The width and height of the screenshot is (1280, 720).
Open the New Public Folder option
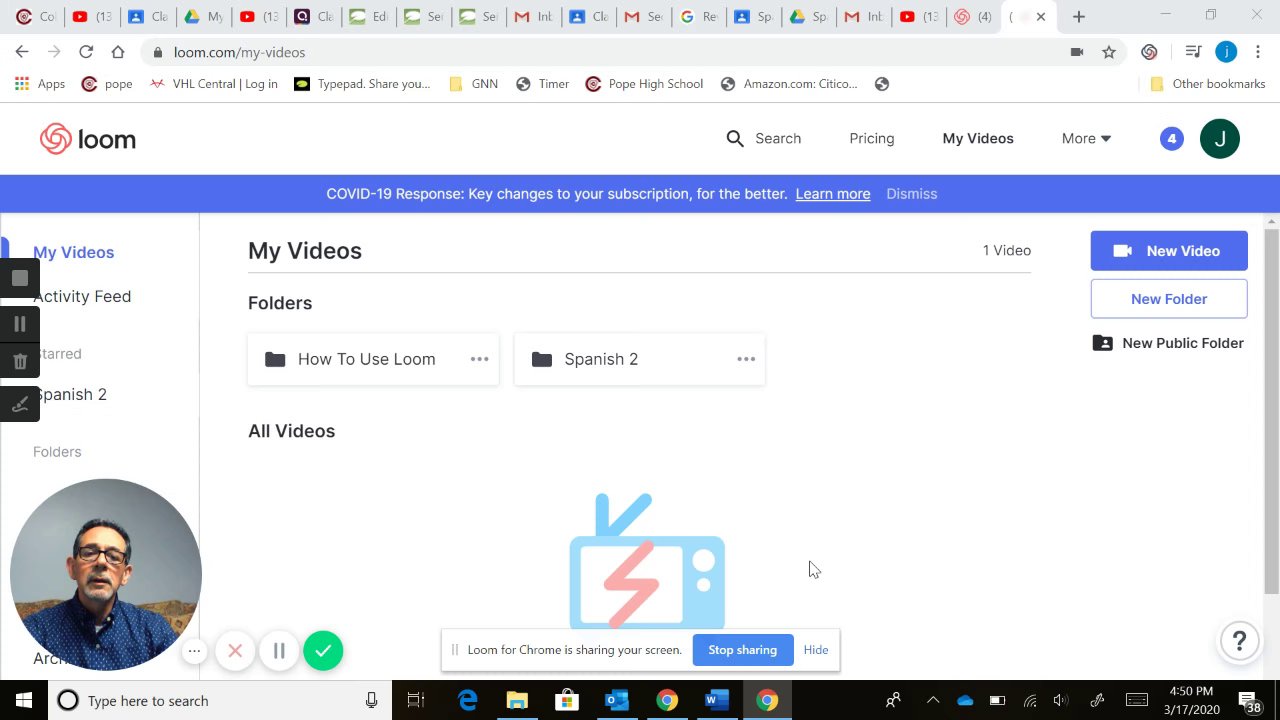1168,343
